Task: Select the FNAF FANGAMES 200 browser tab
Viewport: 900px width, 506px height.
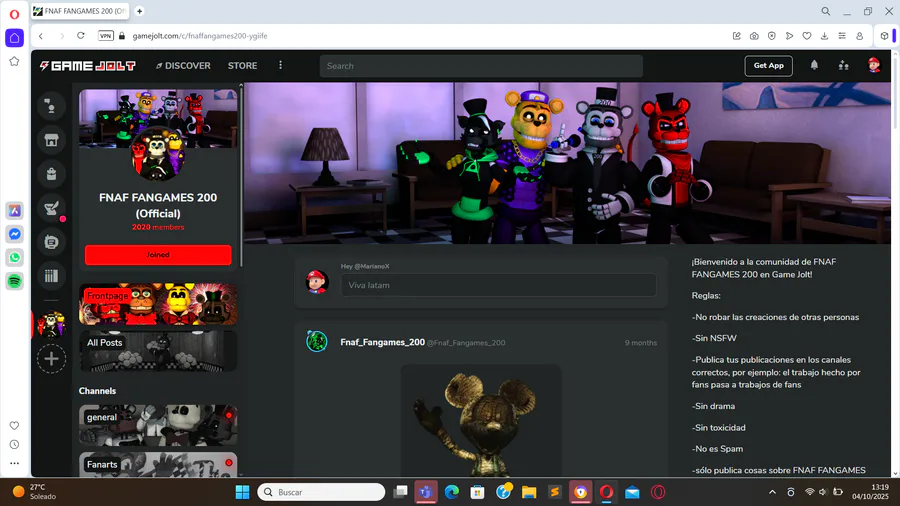Action: coord(80,11)
